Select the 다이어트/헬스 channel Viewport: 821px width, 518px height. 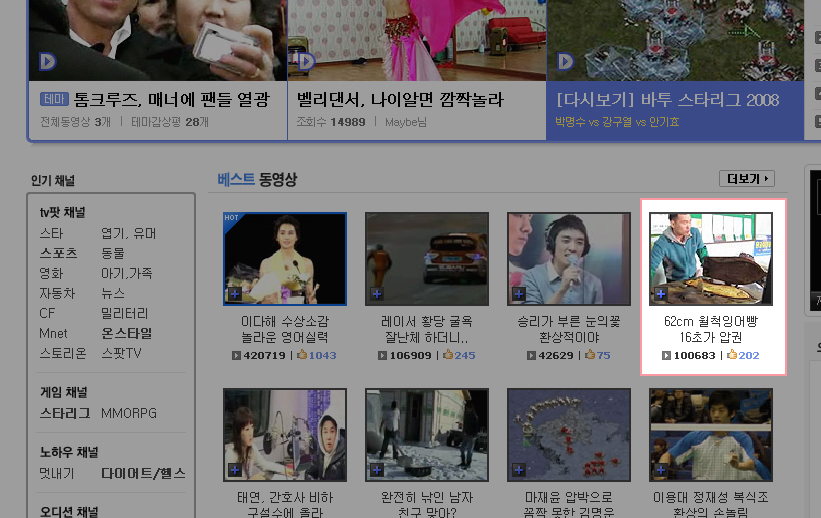pyautogui.click(x=143, y=473)
